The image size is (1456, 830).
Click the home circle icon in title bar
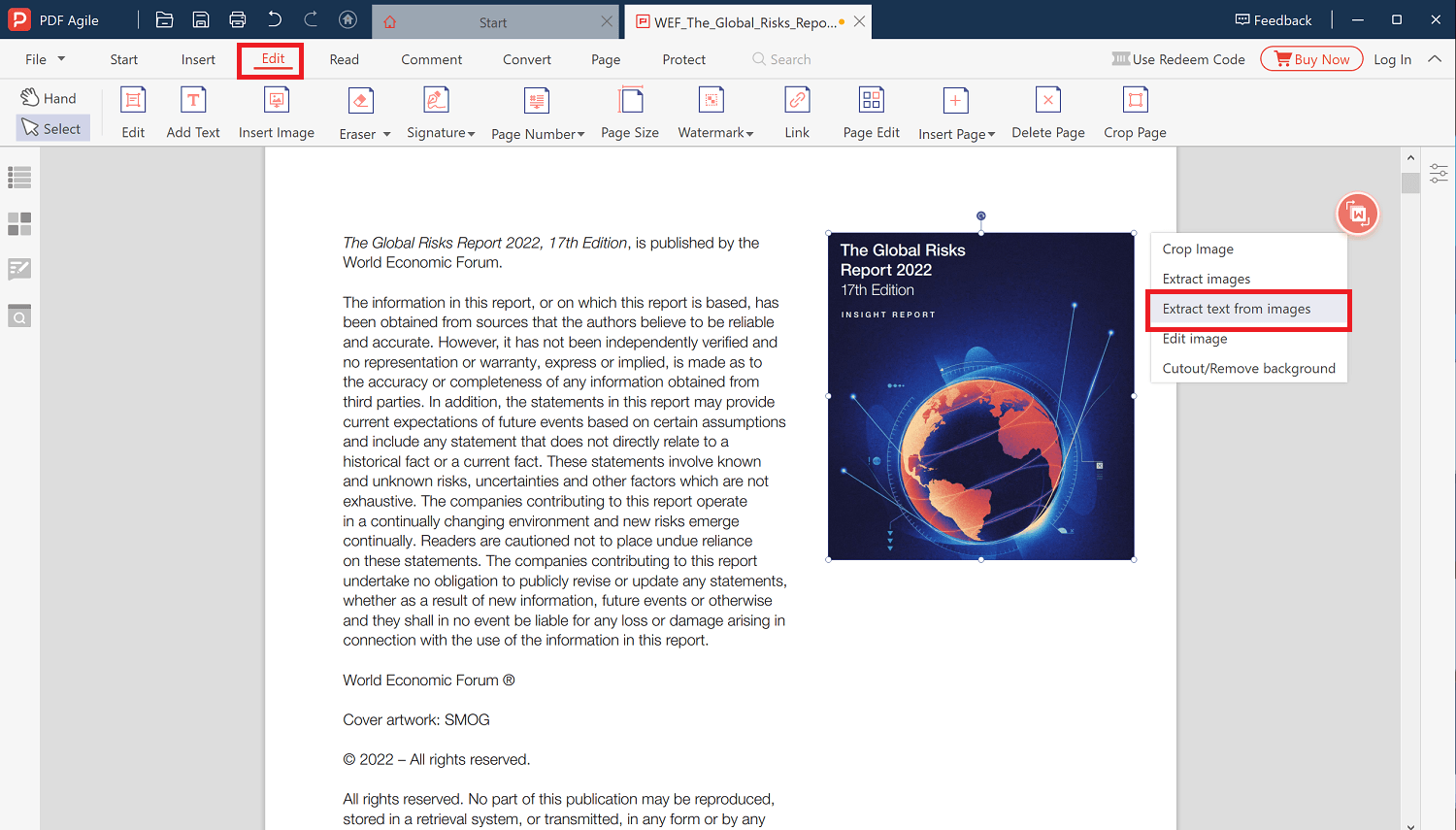tap(347, 19)
